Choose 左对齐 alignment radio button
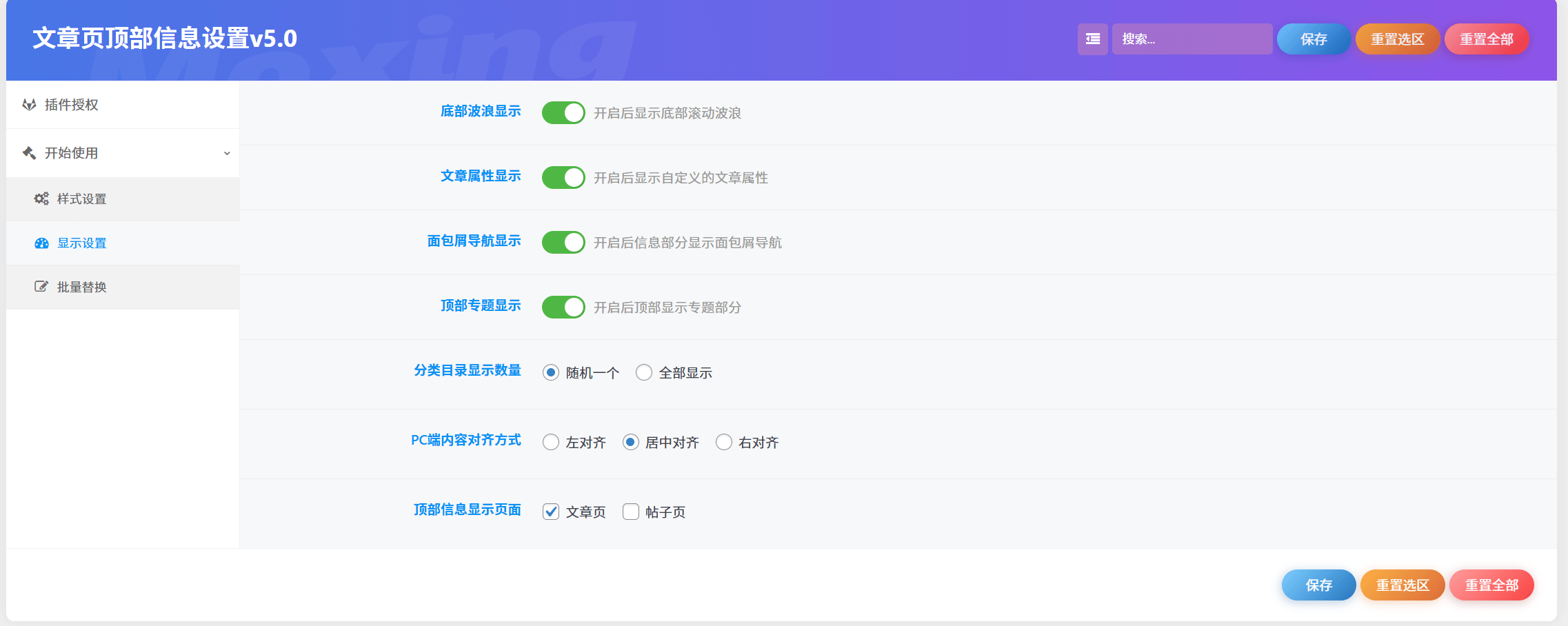This screenshot has height=626, width=1568. click(550, 443)
